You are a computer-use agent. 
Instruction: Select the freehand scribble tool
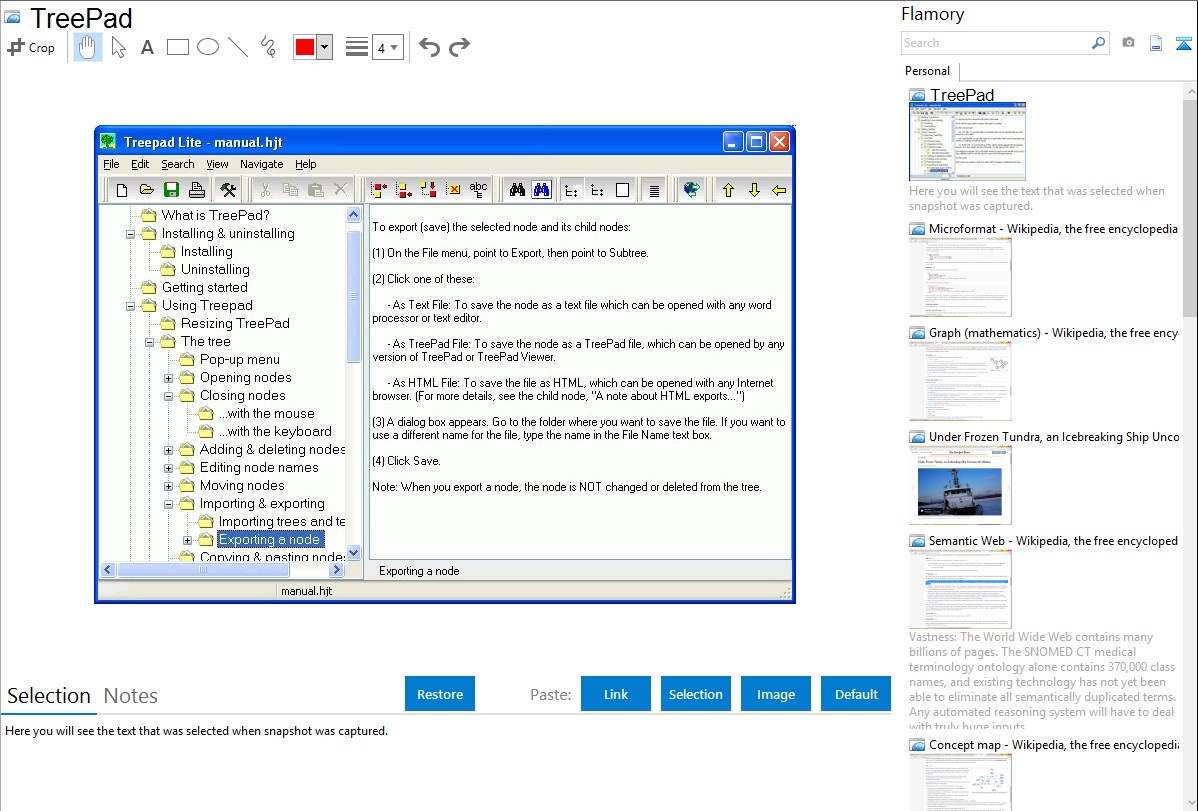pos(268,47)
